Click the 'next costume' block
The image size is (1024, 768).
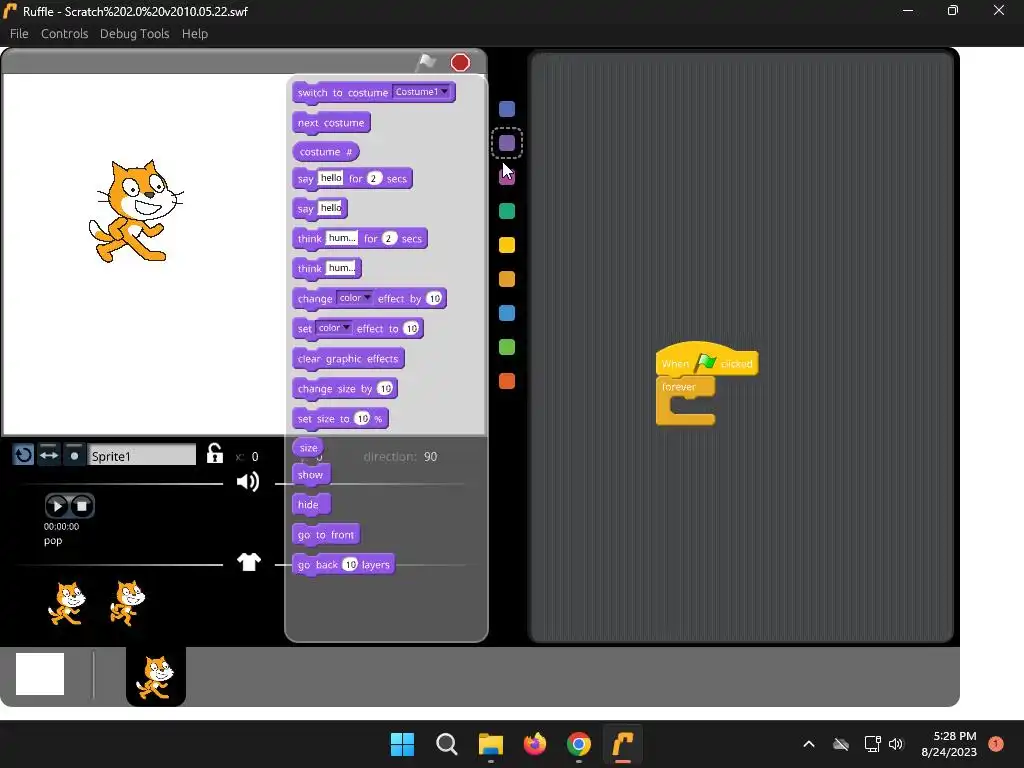331,123
